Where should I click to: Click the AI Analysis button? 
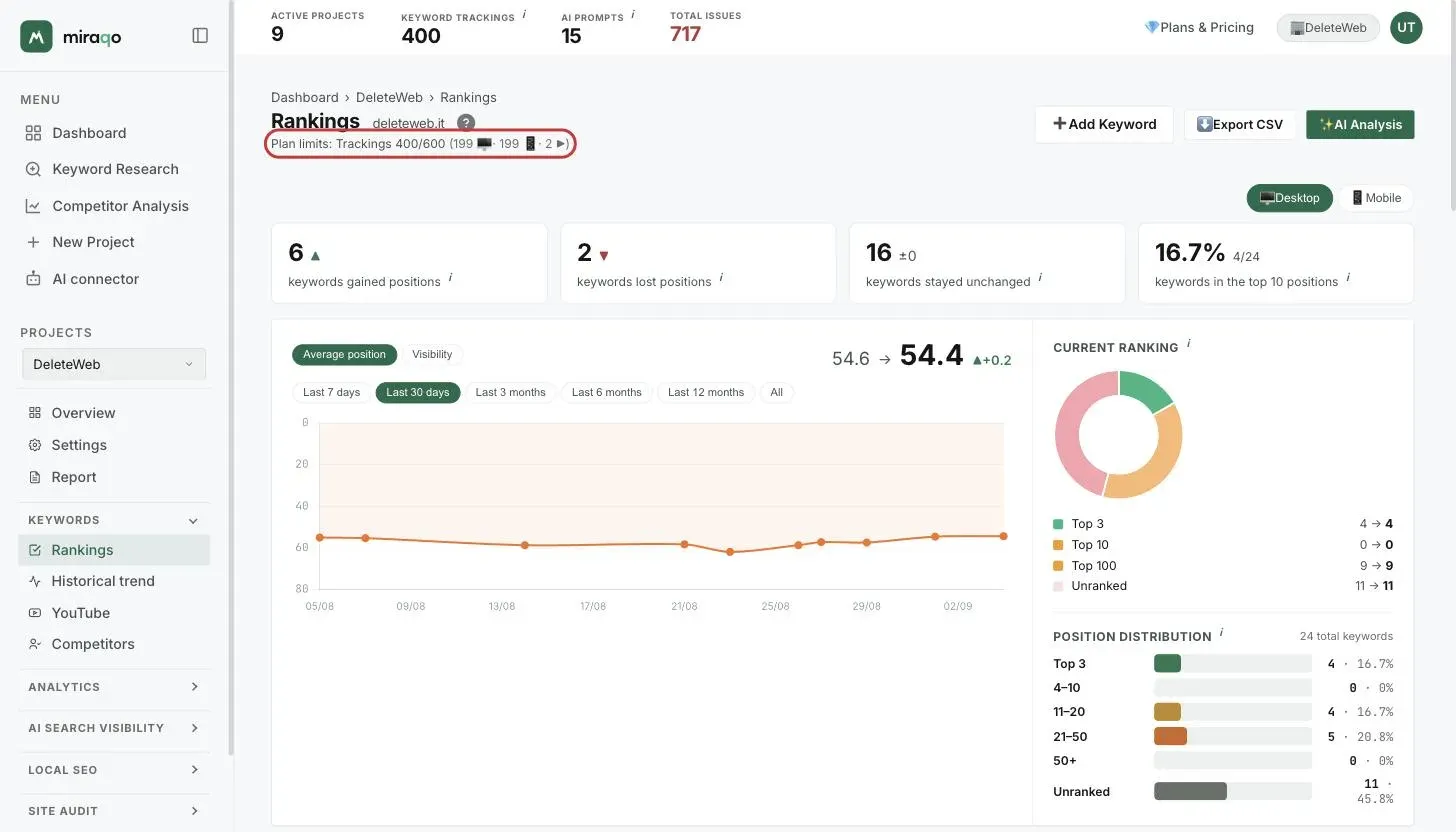1360,125
